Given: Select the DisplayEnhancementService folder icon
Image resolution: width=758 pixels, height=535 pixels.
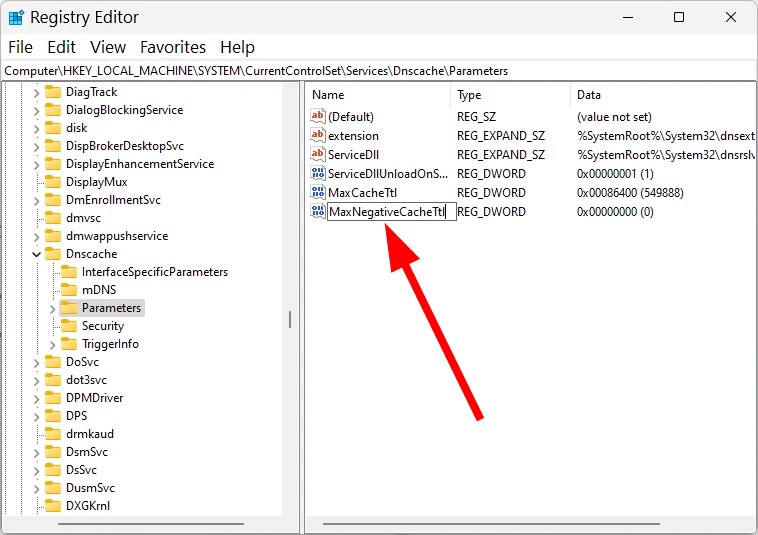Looking at the screenshot, I should (53, 164).
